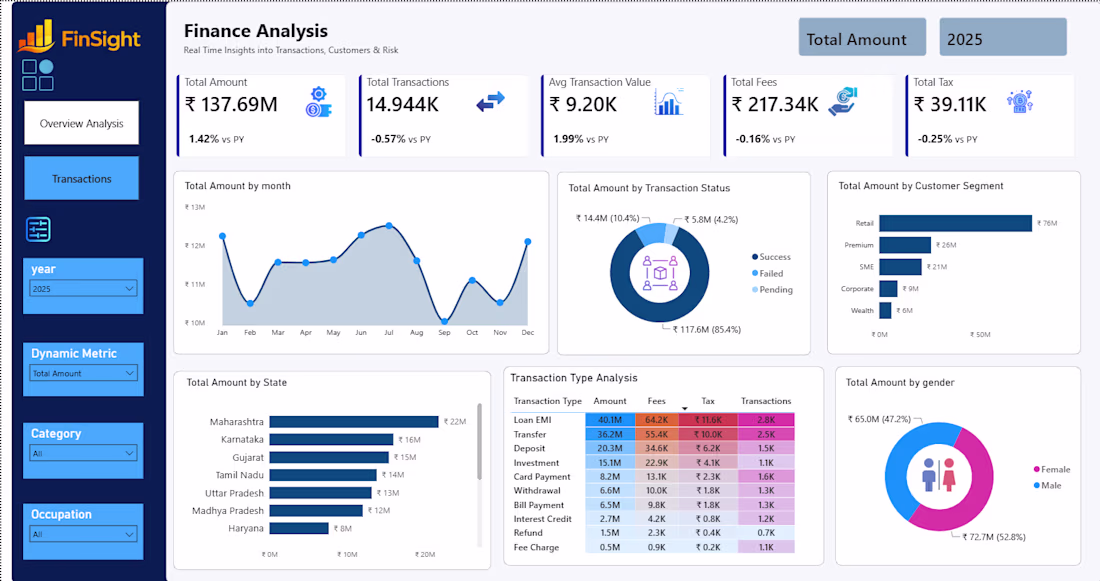The width and height of the screenshot is (1100, 581).
Task: Click the Transfer row label
Action: coord(530,434)
